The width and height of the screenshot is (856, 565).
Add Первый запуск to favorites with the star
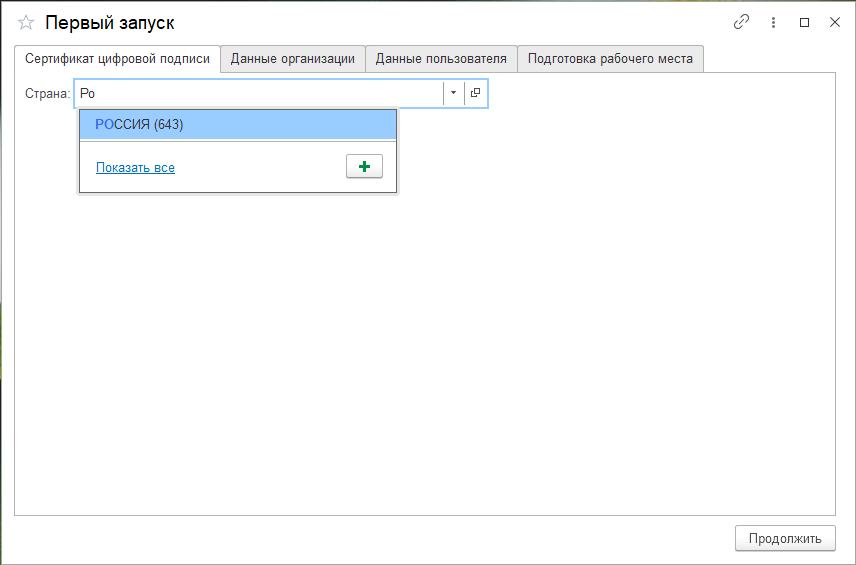(x=26, y=22)
